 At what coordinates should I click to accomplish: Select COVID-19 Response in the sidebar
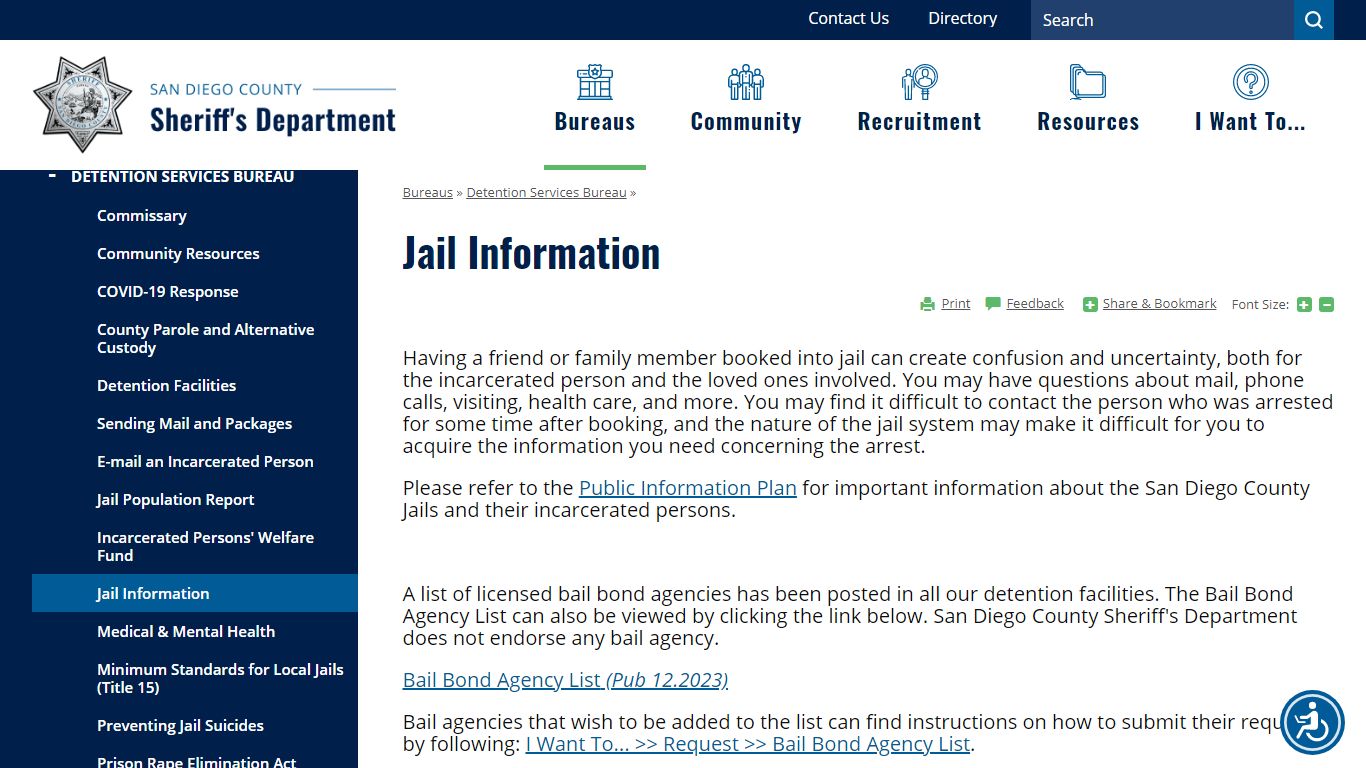(168, 292)
